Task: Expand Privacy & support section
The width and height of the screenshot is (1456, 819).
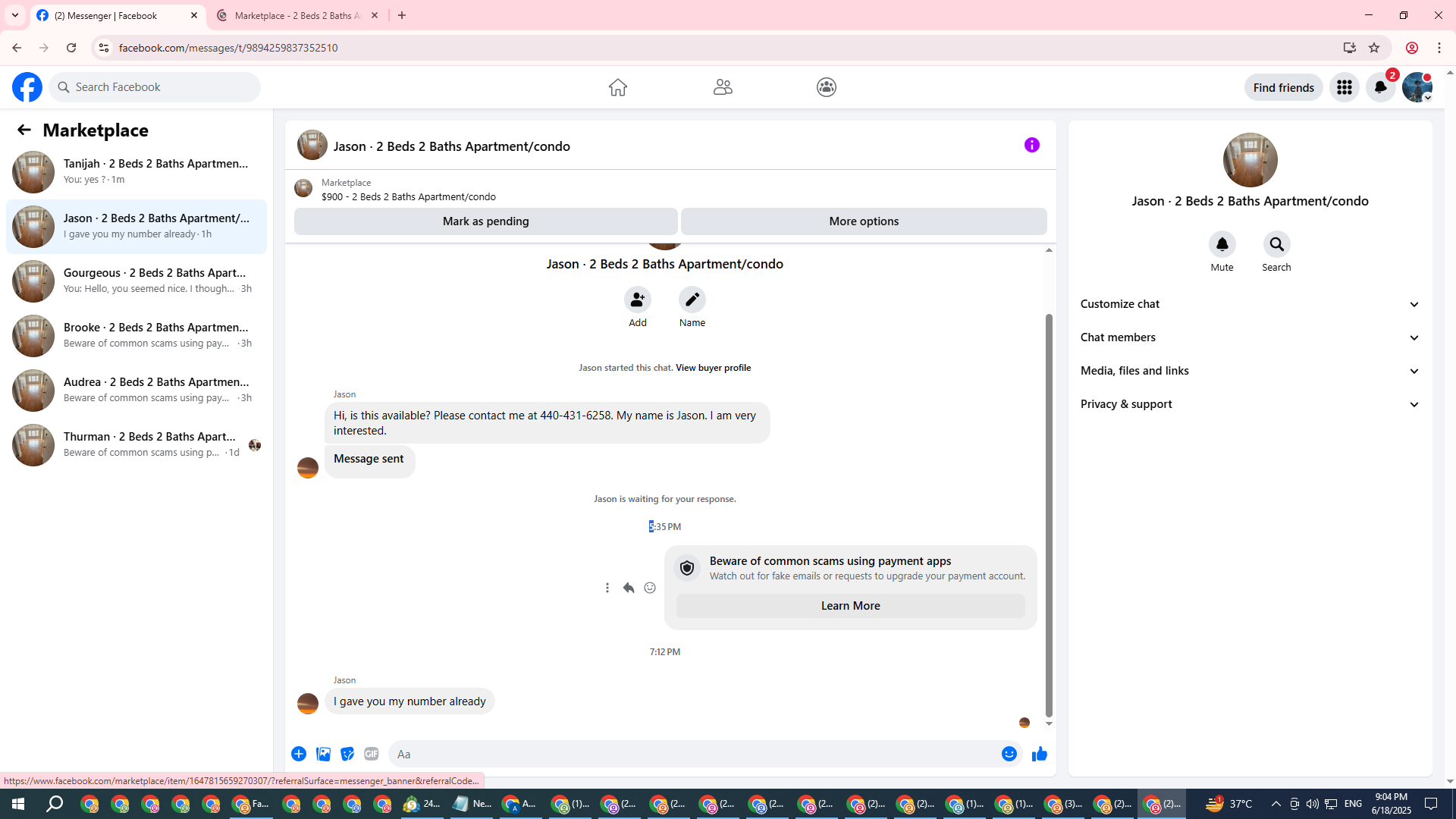Action: tap(1250, 404)
